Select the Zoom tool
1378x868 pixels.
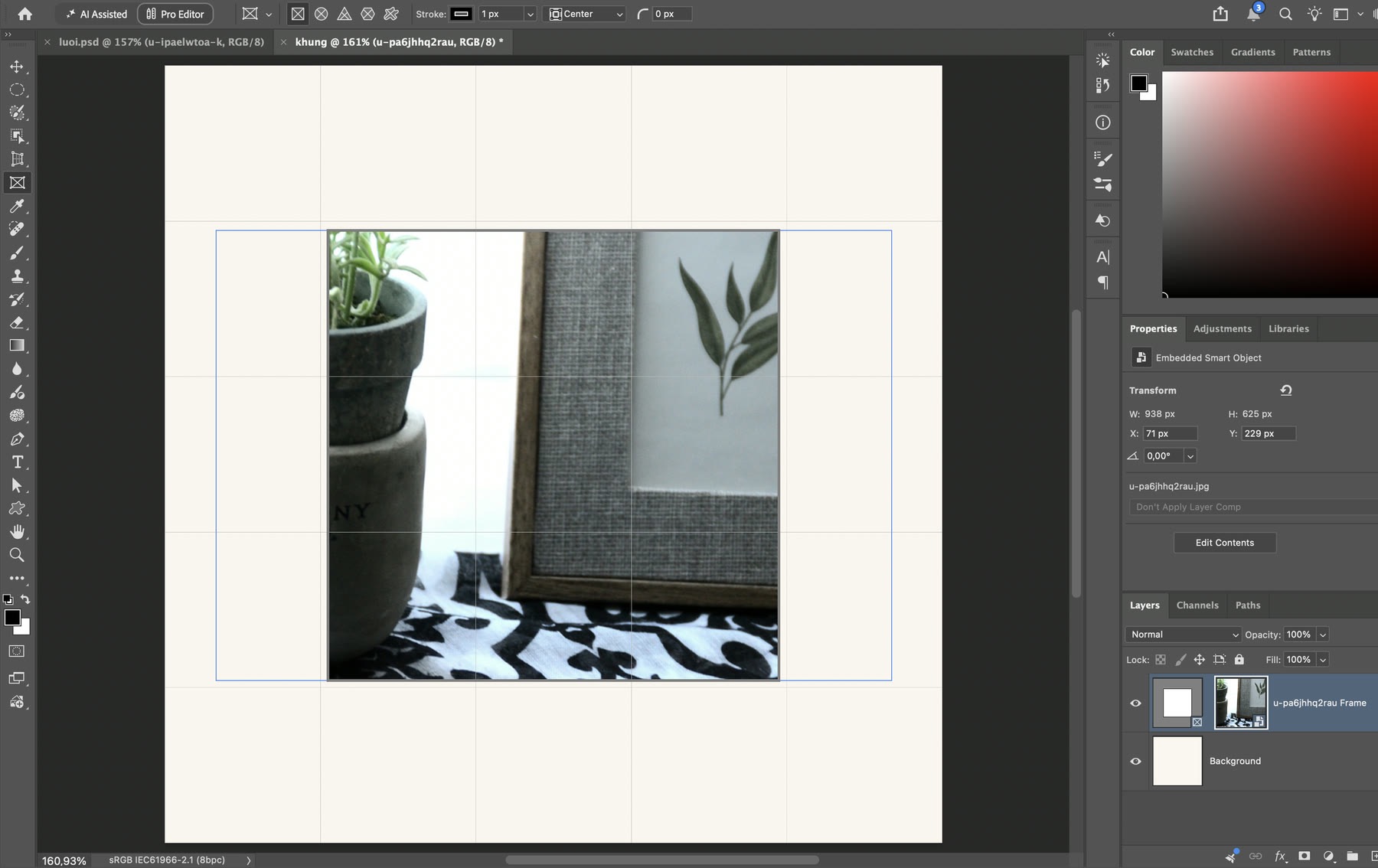click(x=17, y=555)
